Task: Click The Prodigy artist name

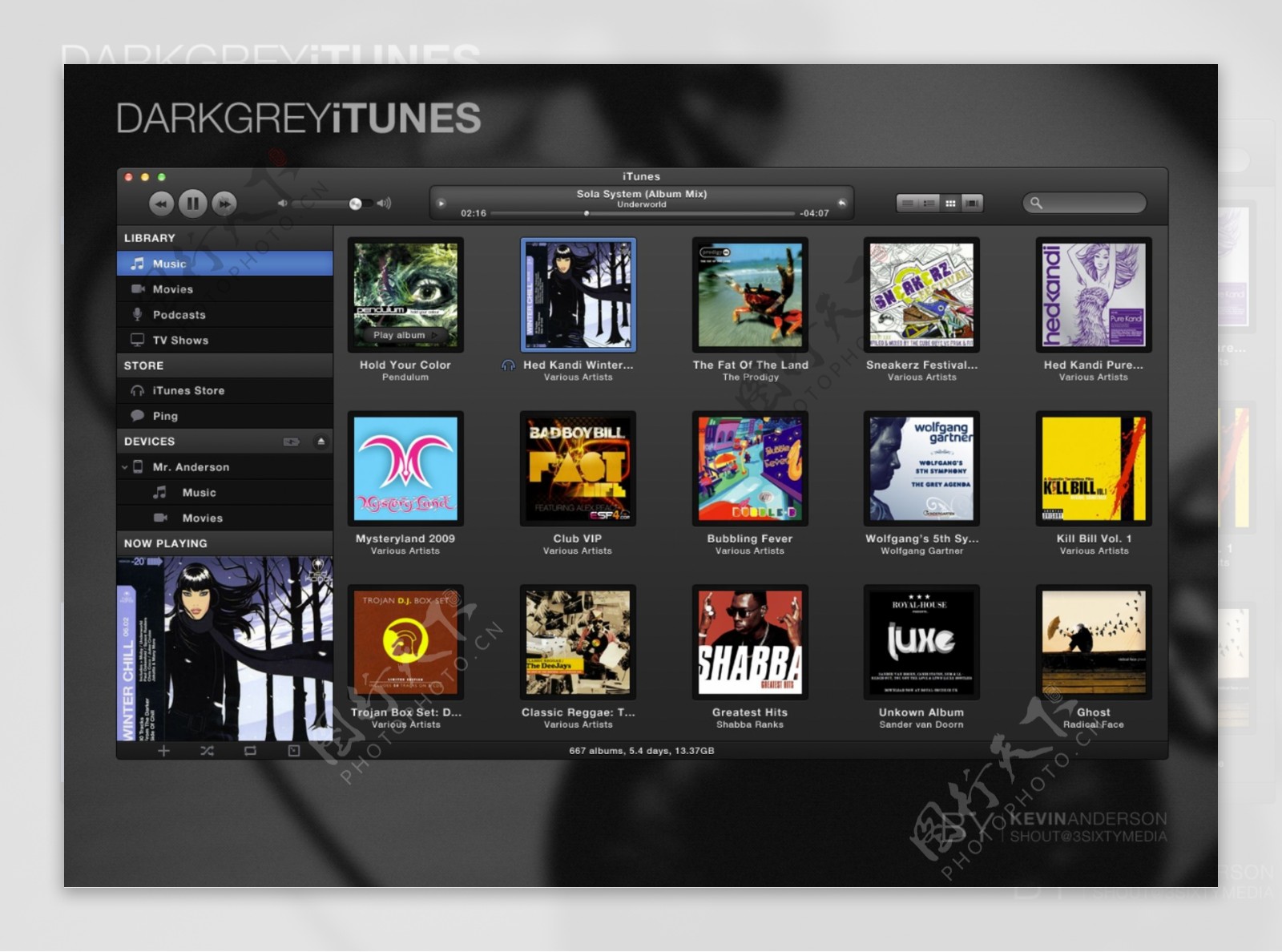Action: click(x=751, y=377)
